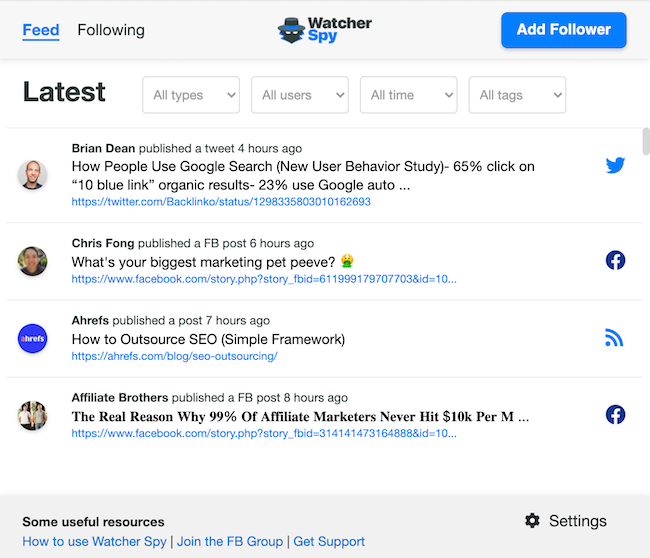This screenshot has height=558, width=650.
Task: Open How to use Watcher Spy link
Action: (95, 541)
